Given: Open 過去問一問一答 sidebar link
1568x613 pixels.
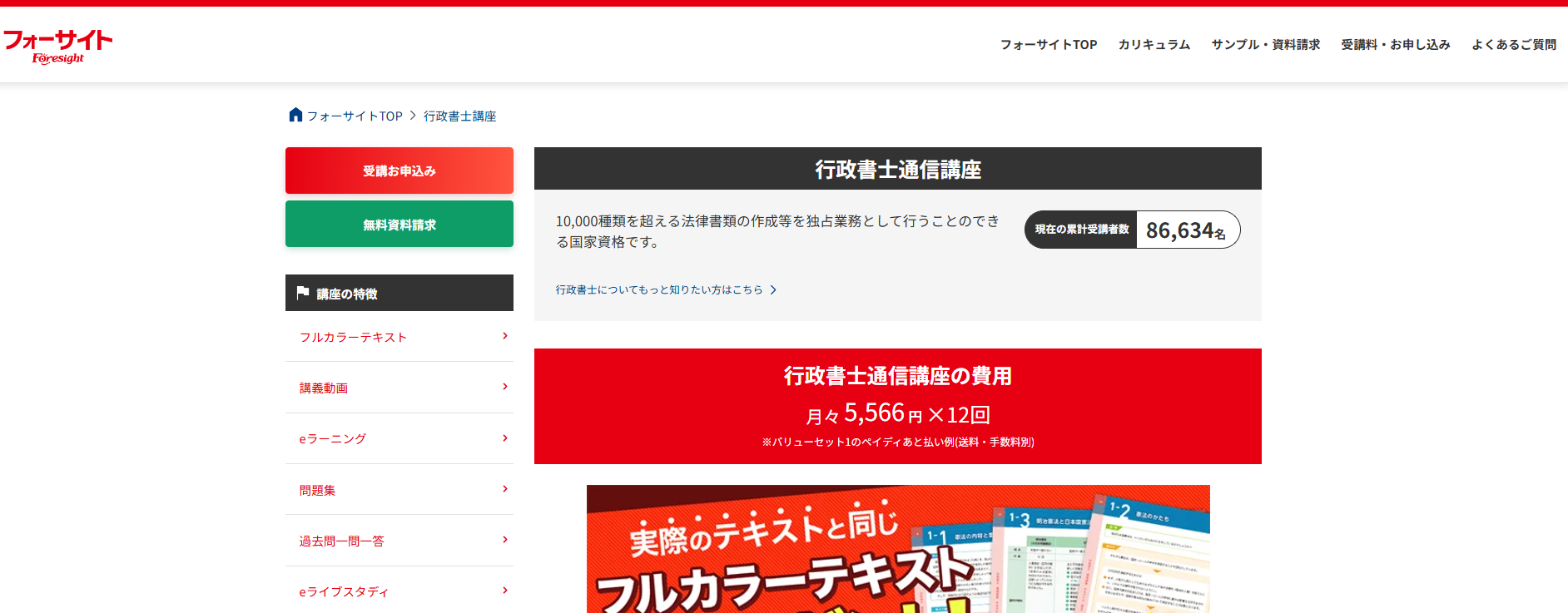Looking at the screenshot, I should coord(399,541).
